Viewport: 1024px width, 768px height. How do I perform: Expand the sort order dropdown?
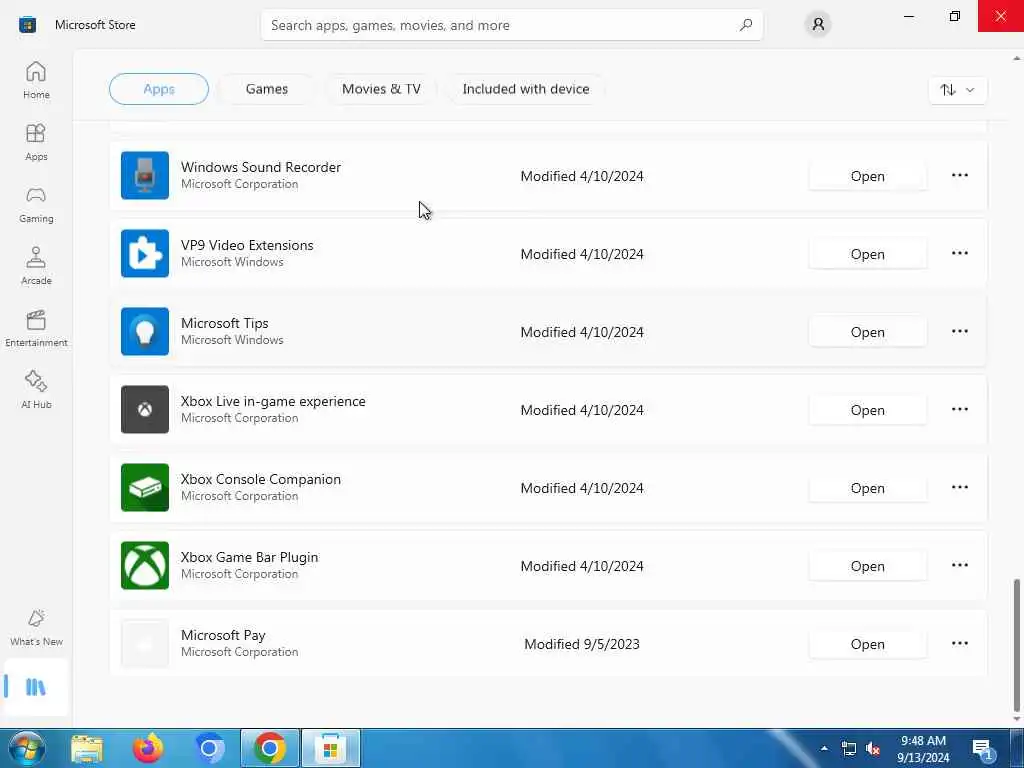pos(957,90)
